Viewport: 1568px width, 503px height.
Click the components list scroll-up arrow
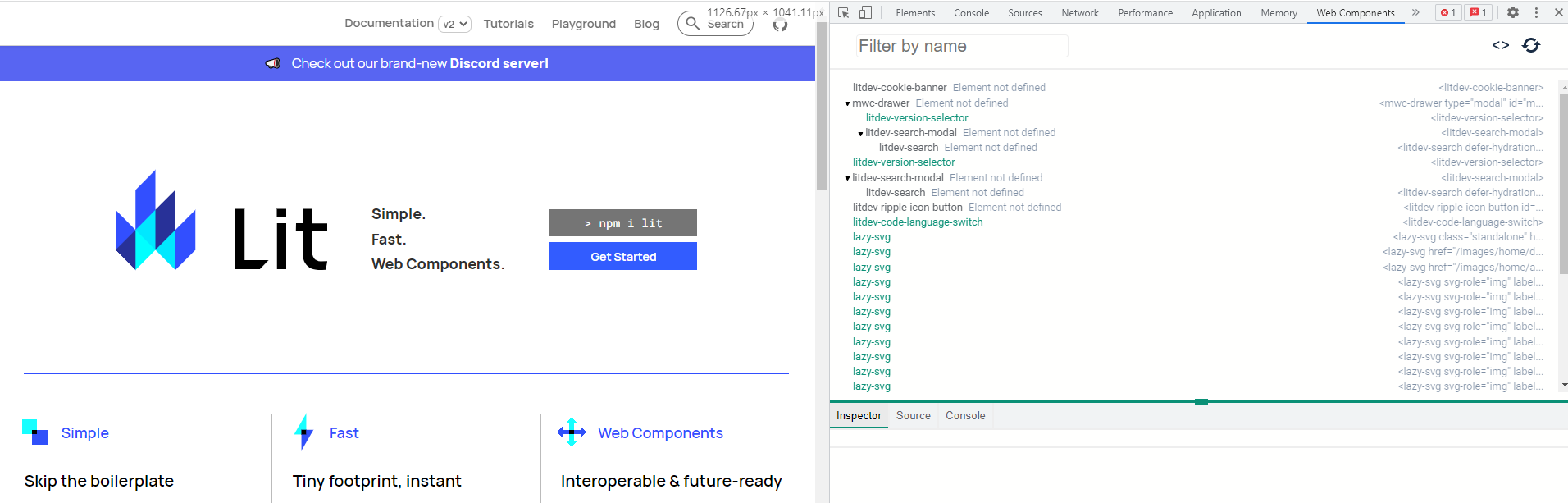[1564, 87]
